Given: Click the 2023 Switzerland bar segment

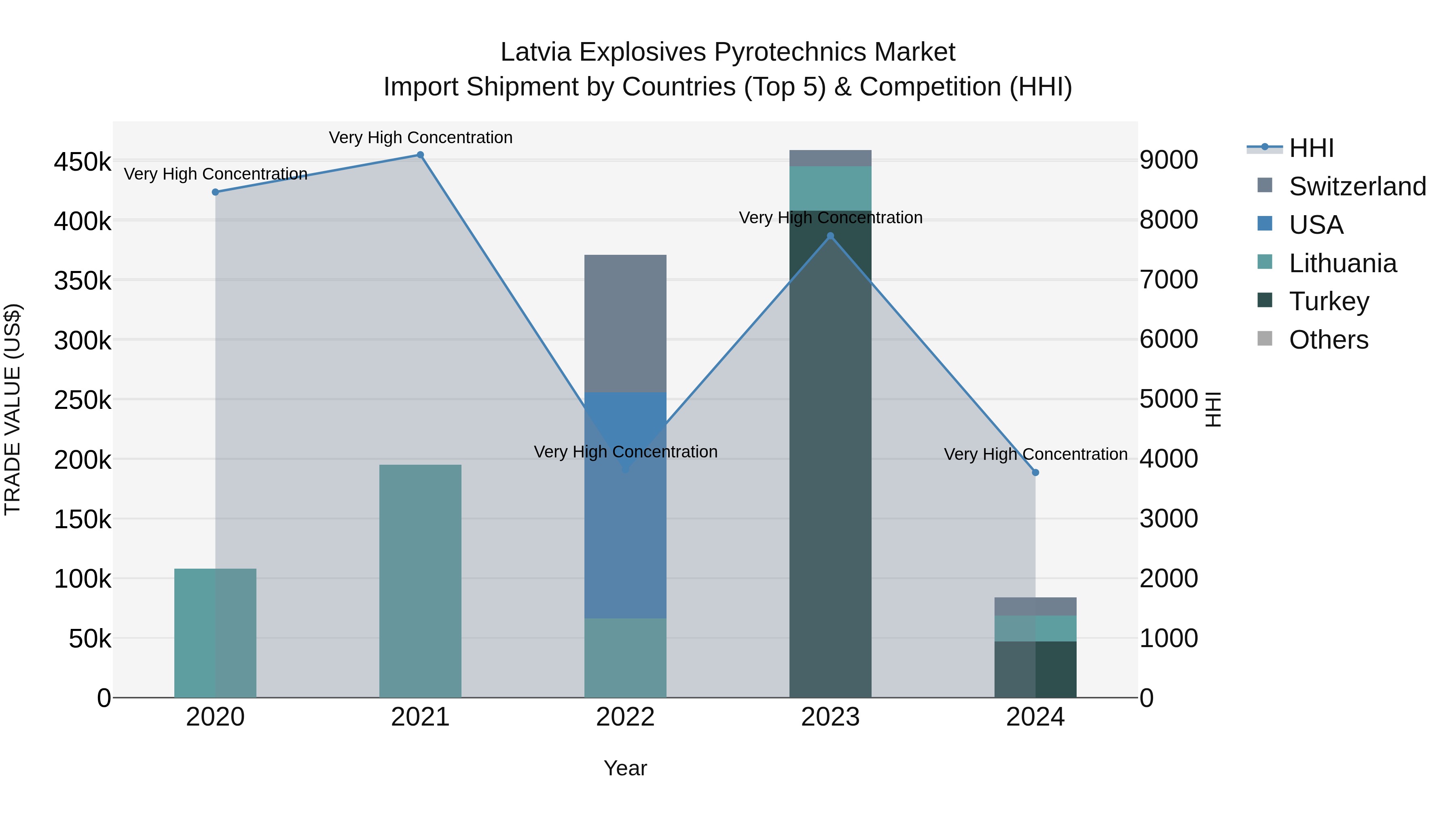Looking at the screenshot, I should 830,158.
